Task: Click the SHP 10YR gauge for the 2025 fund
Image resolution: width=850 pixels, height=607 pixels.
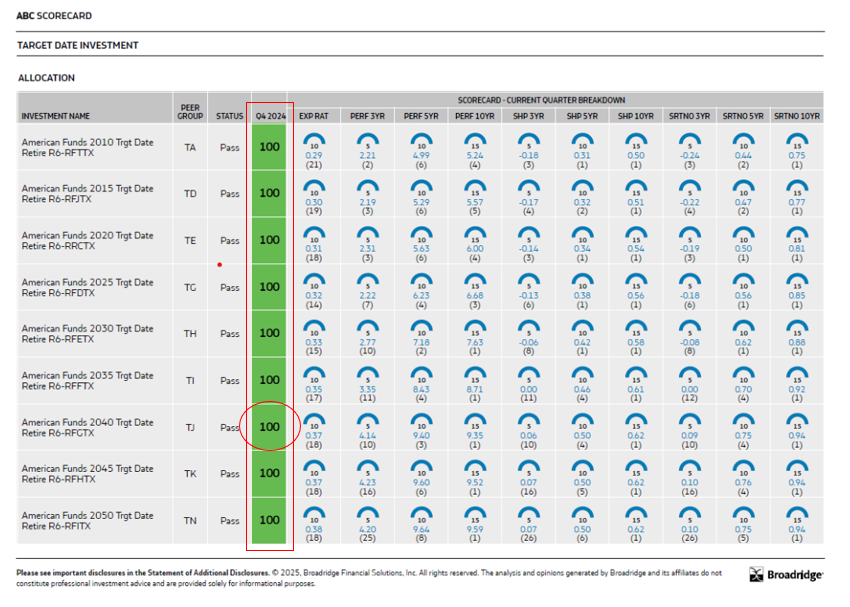Action: pos(636,281)
